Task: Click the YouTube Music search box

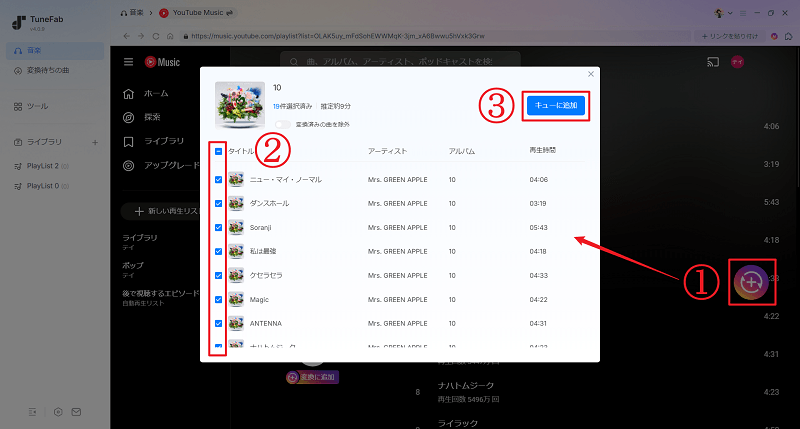Action: [401, 62]
